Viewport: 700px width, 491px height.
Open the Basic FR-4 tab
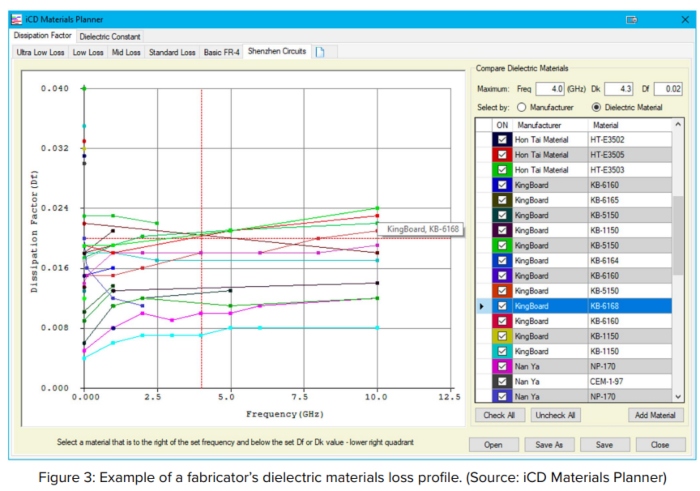tap(221, 52)
